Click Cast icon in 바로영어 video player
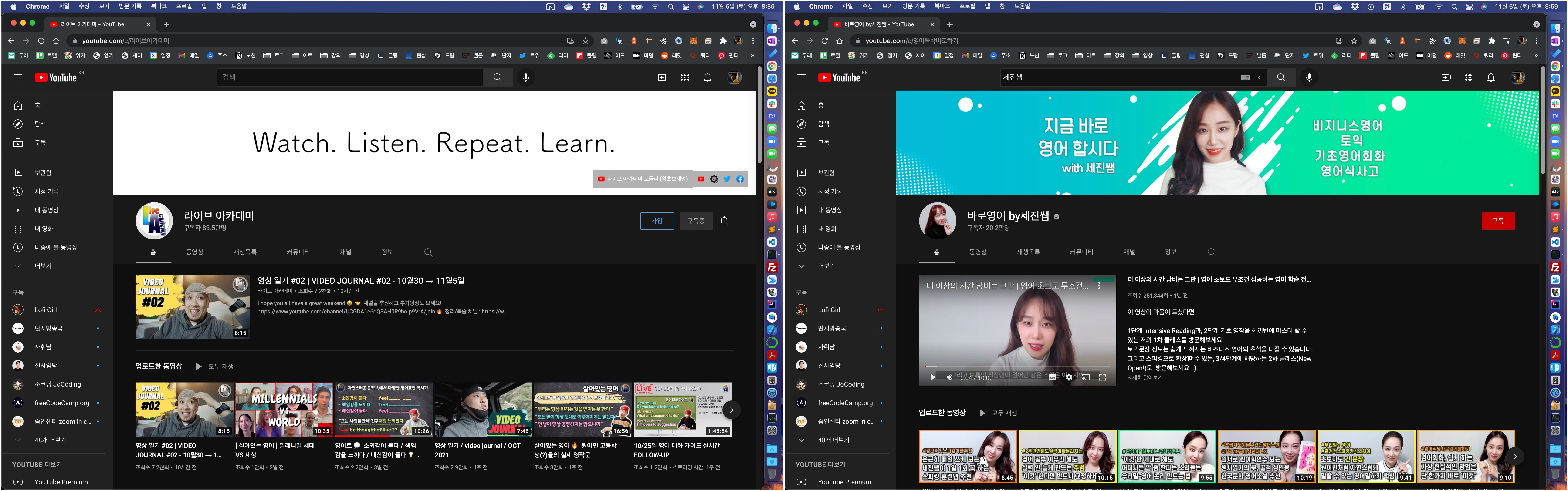The image size is (1568, 491). pos(1085,377)
